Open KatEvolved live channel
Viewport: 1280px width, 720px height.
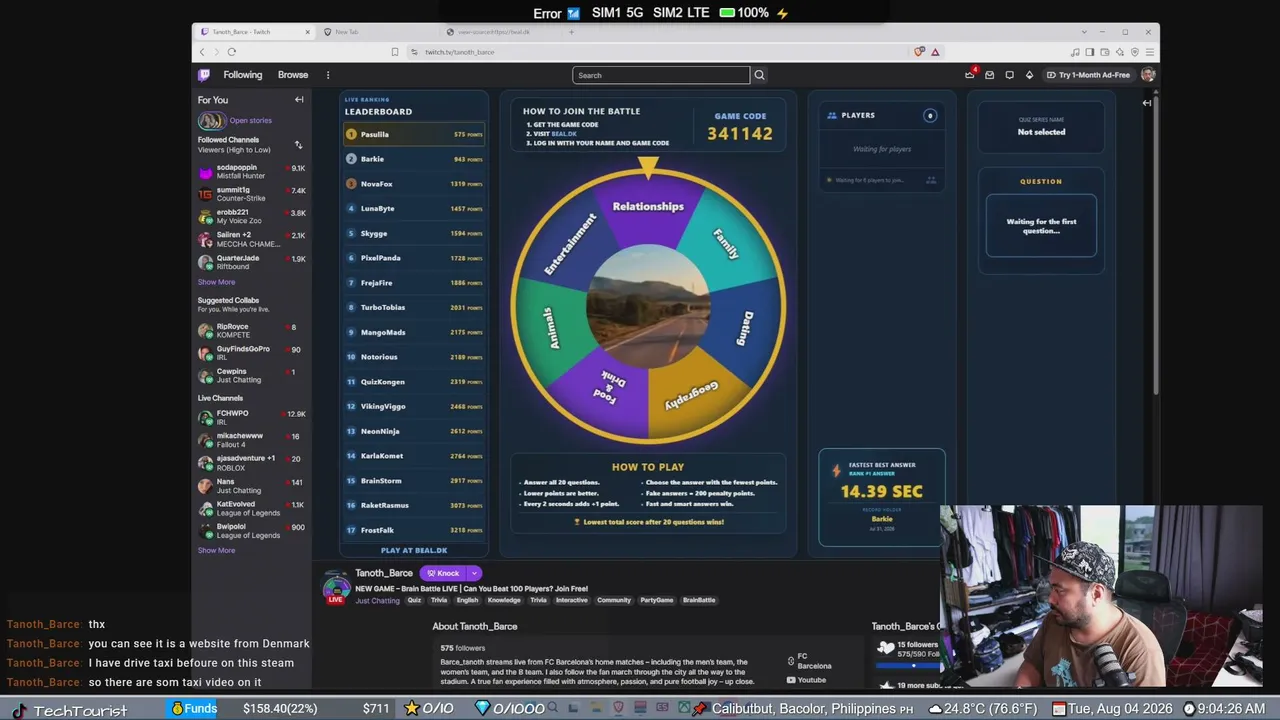click(252, 508)
